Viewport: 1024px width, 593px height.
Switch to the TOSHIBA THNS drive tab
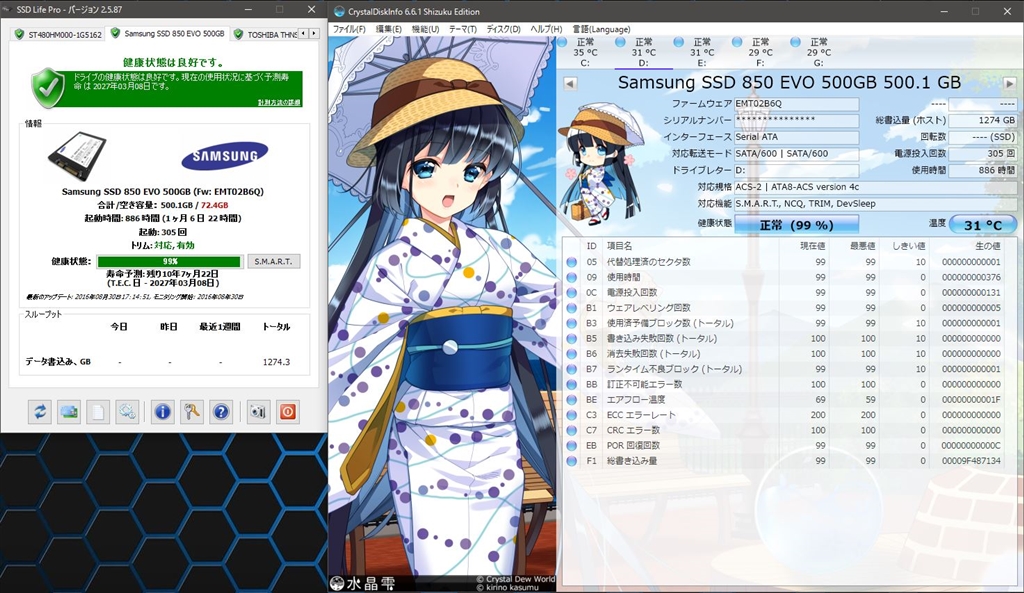[x=265, y=34]
